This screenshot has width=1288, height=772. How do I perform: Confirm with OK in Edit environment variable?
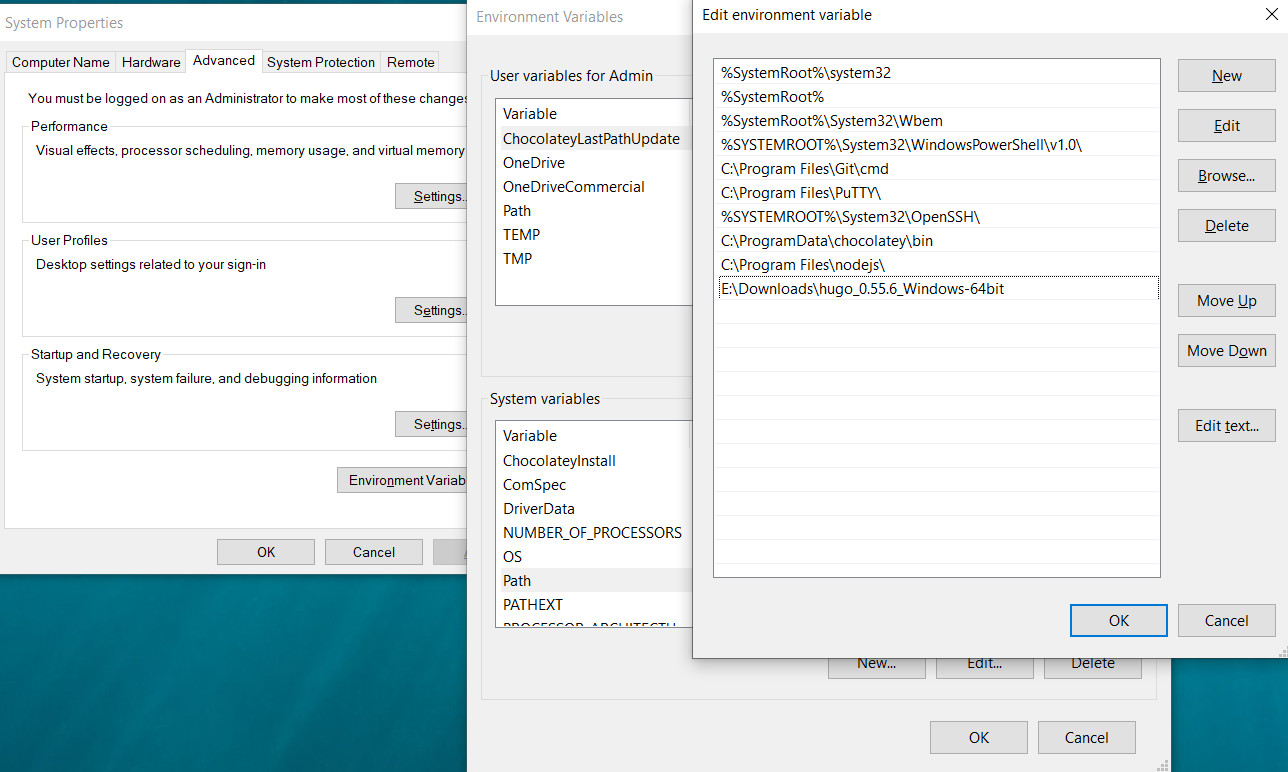(x=1119, y=621)
